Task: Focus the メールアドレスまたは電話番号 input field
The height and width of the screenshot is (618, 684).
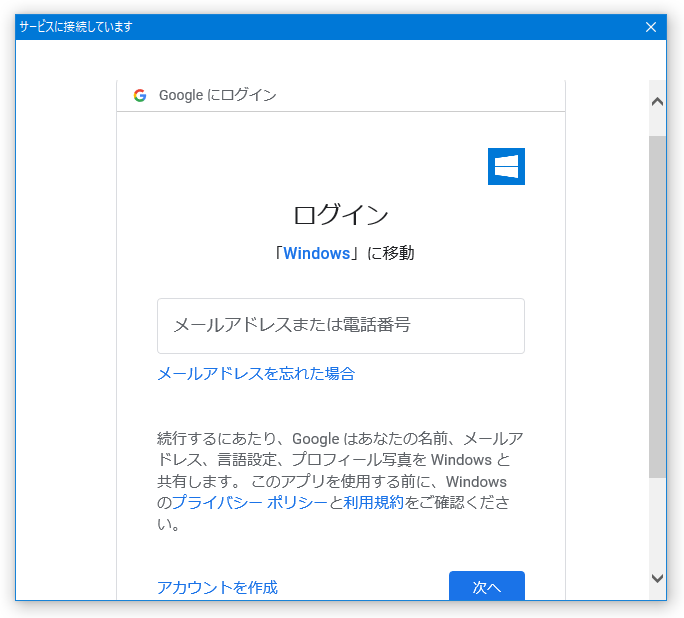Action: (341, 326)
